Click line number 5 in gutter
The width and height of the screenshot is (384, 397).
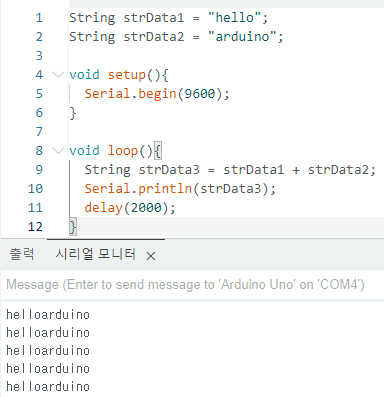pyautogui.click(x=39, y=94)
